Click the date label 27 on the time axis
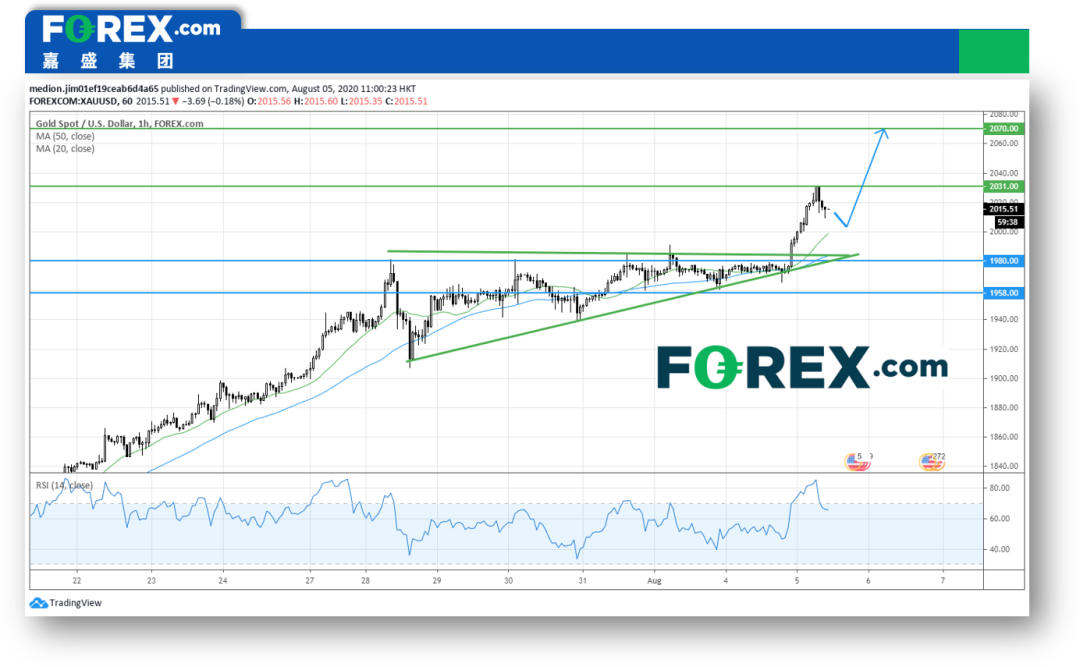 [x=310, y=581]
